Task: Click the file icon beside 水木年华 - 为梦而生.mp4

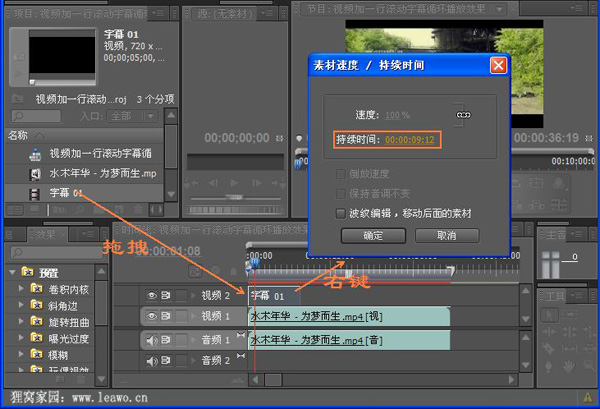Action: (x=35, y=174)
